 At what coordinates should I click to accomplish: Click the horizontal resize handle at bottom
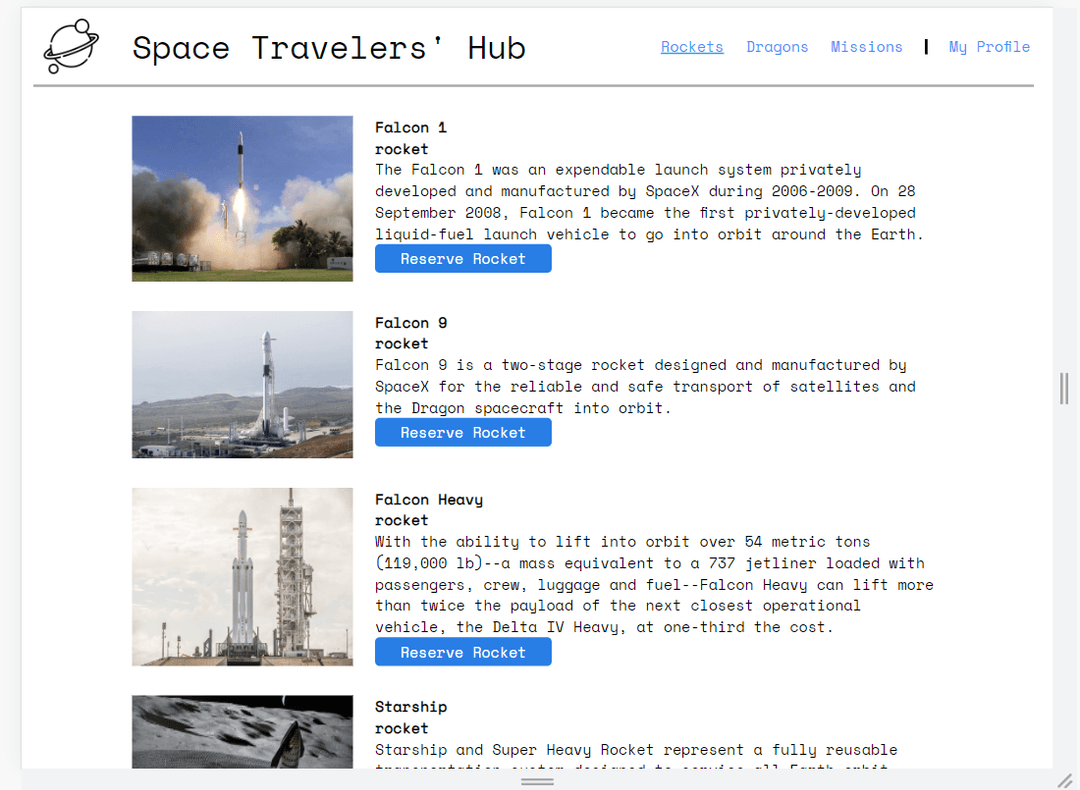tap(537, 782)
